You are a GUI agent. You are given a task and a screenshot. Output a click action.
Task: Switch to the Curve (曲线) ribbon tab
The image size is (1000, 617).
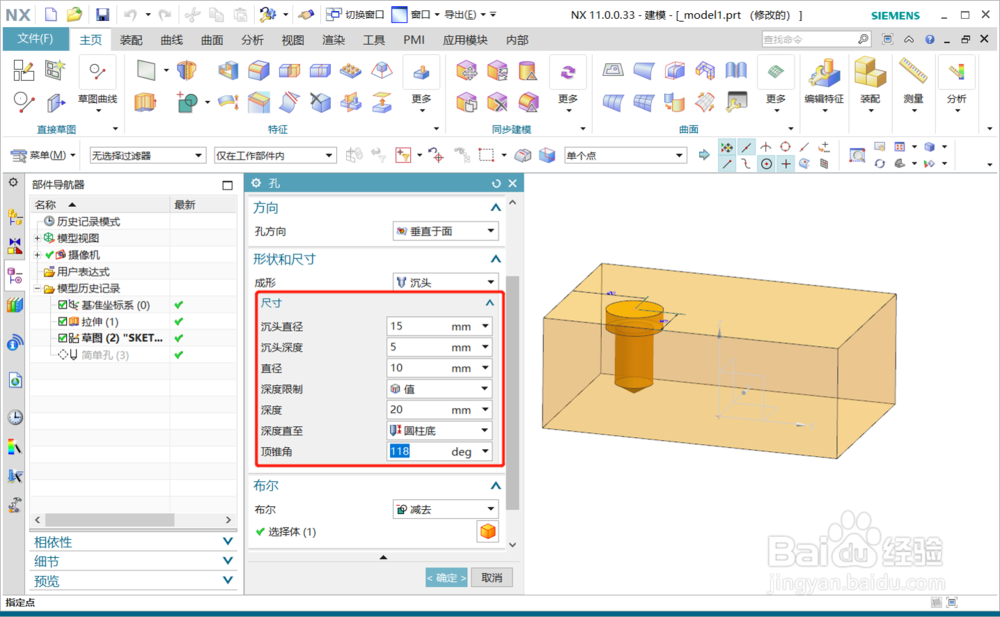tap(172, 40)
